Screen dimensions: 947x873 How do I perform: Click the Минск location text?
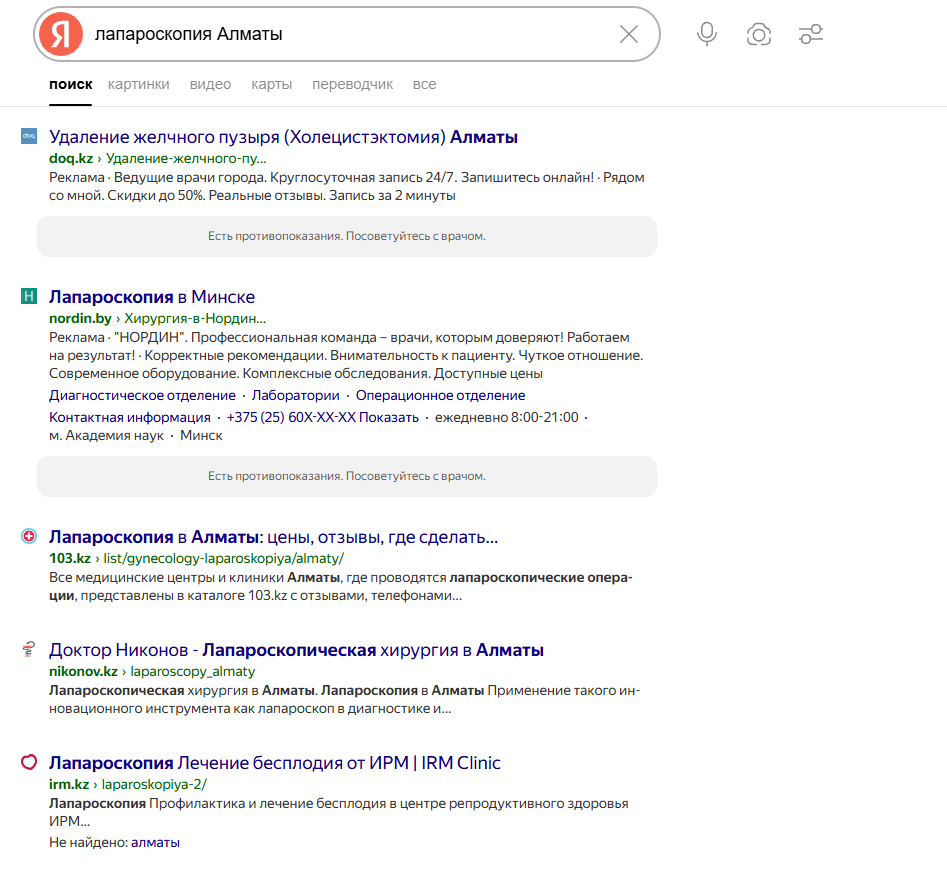click(201, 436)
